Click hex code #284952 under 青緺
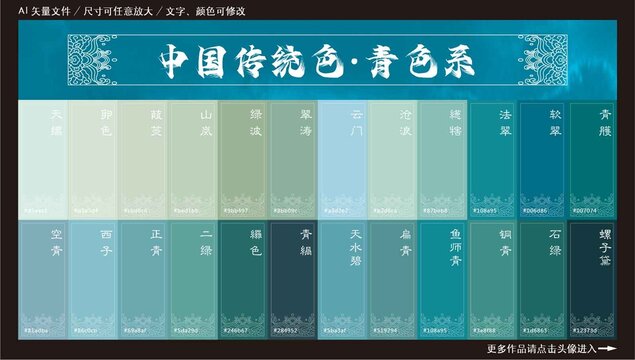The width and height of the screenshot is (635, 360). 285,330
